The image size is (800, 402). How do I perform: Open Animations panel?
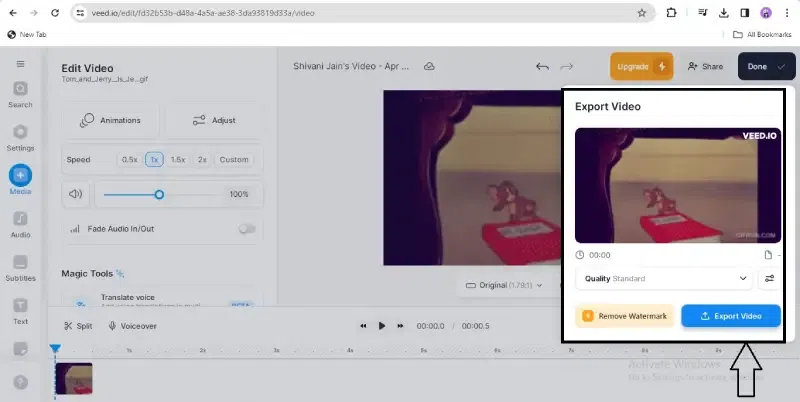(111, 120)
